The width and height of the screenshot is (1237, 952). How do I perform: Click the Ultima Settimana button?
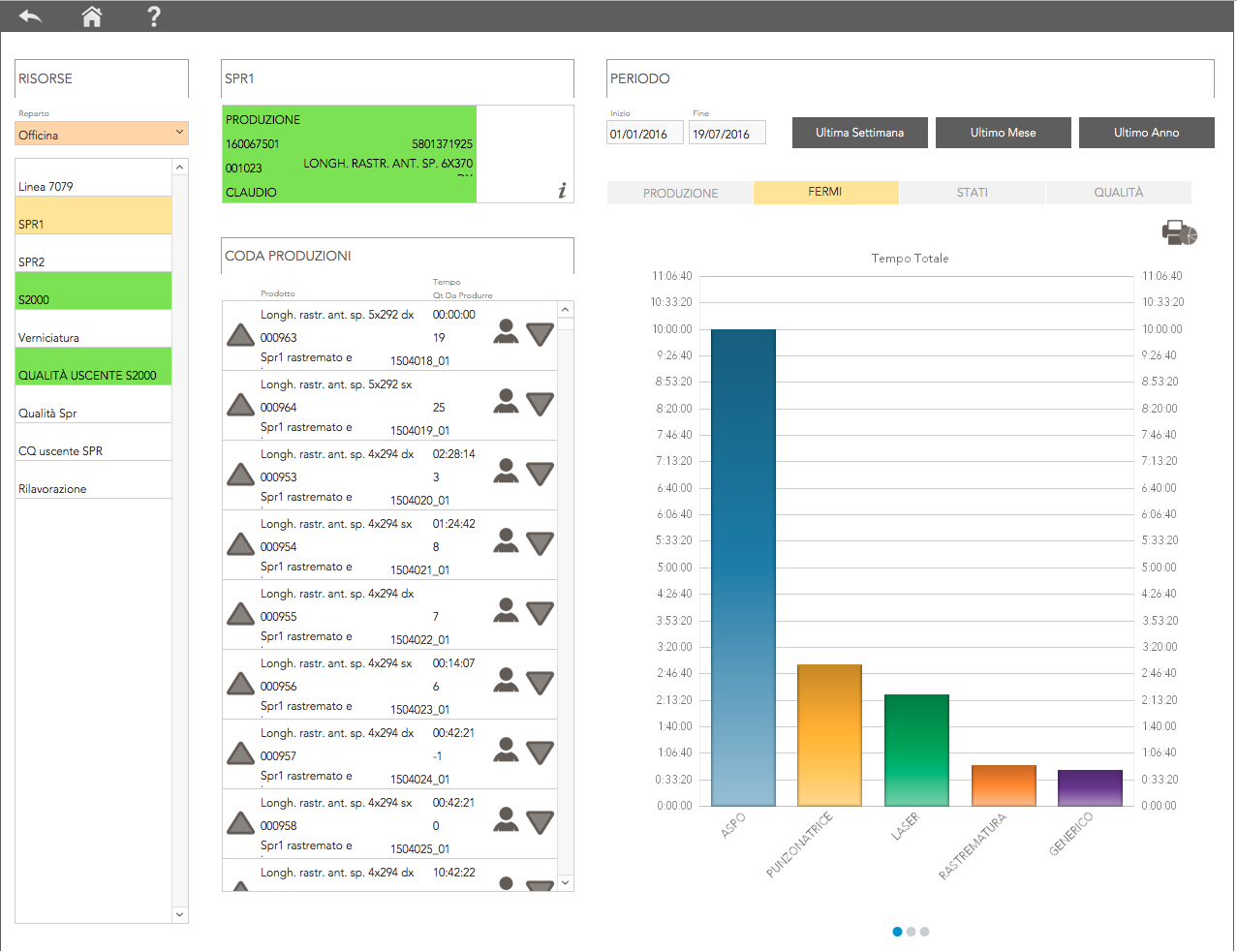[859, 133]
